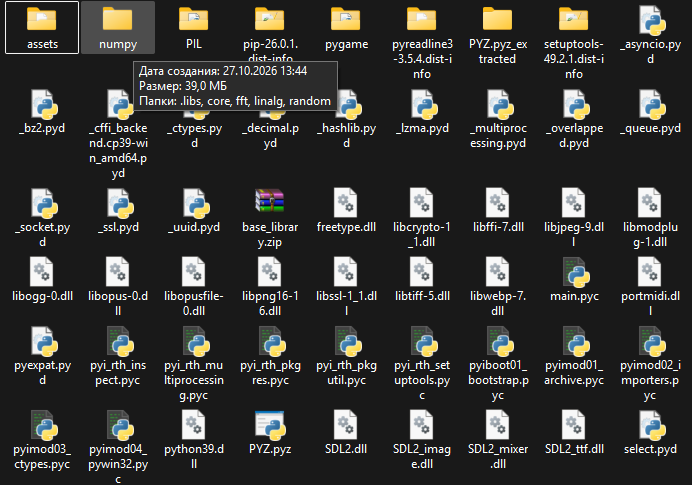Click the _decimal.pyd file name label
Viewport: 692px width, 485px height.
coord(270,135)
